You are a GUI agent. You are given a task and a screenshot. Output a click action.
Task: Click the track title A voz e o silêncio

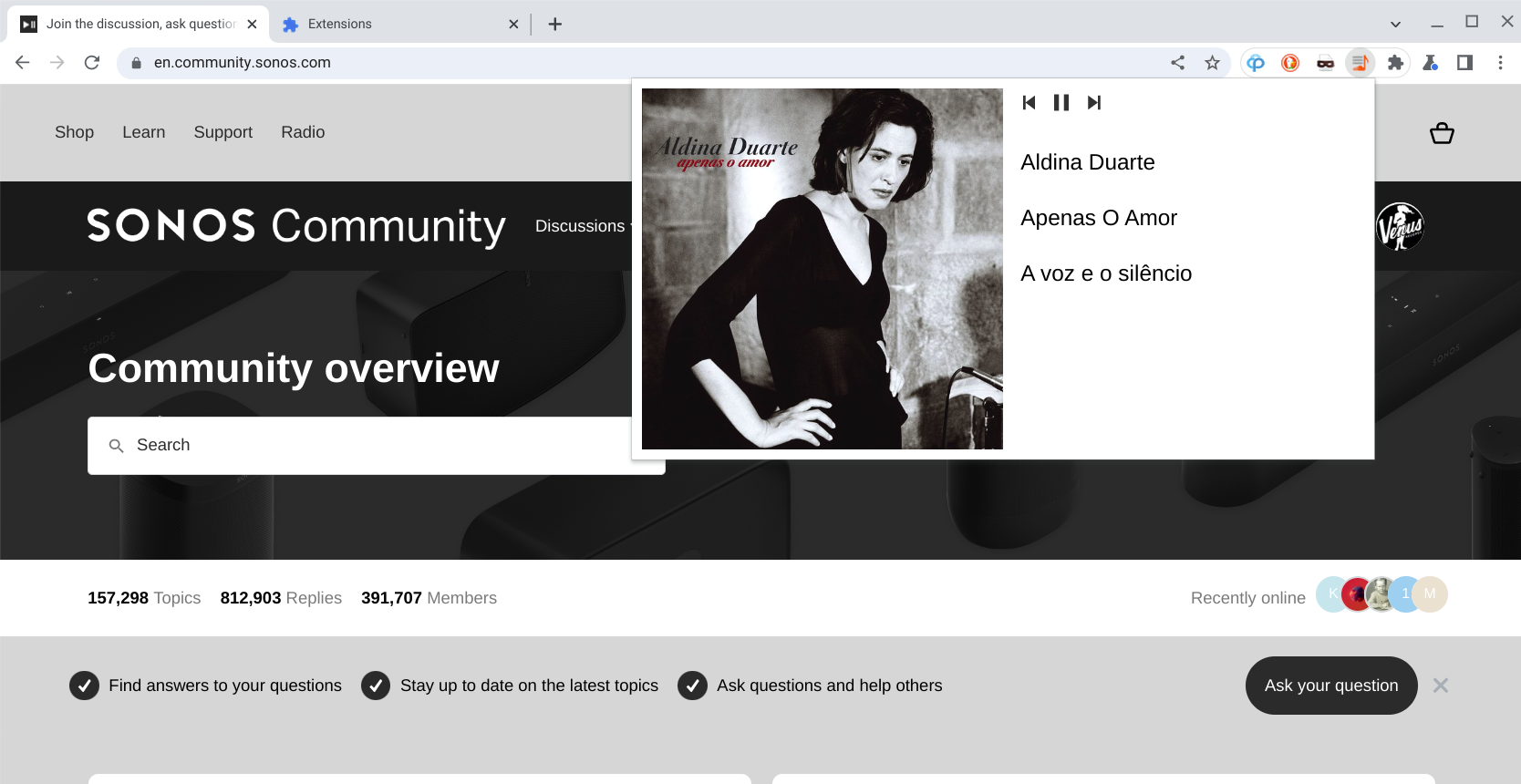1106,273
